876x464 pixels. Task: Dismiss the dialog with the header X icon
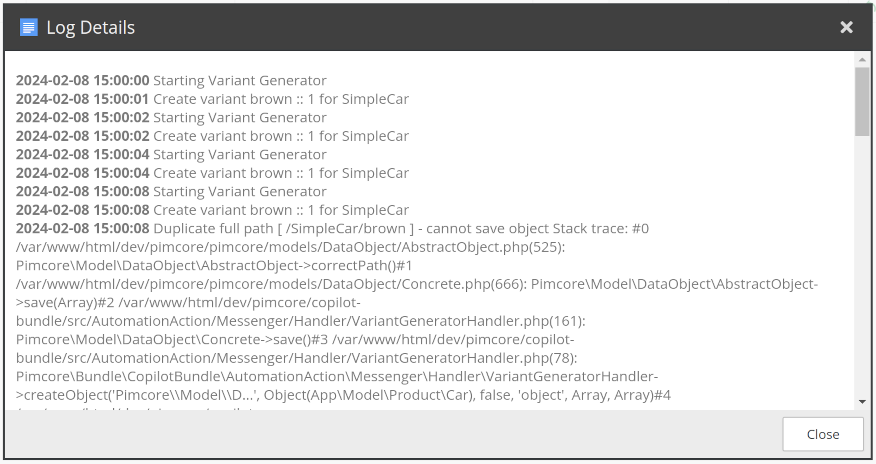pos(846,27)
